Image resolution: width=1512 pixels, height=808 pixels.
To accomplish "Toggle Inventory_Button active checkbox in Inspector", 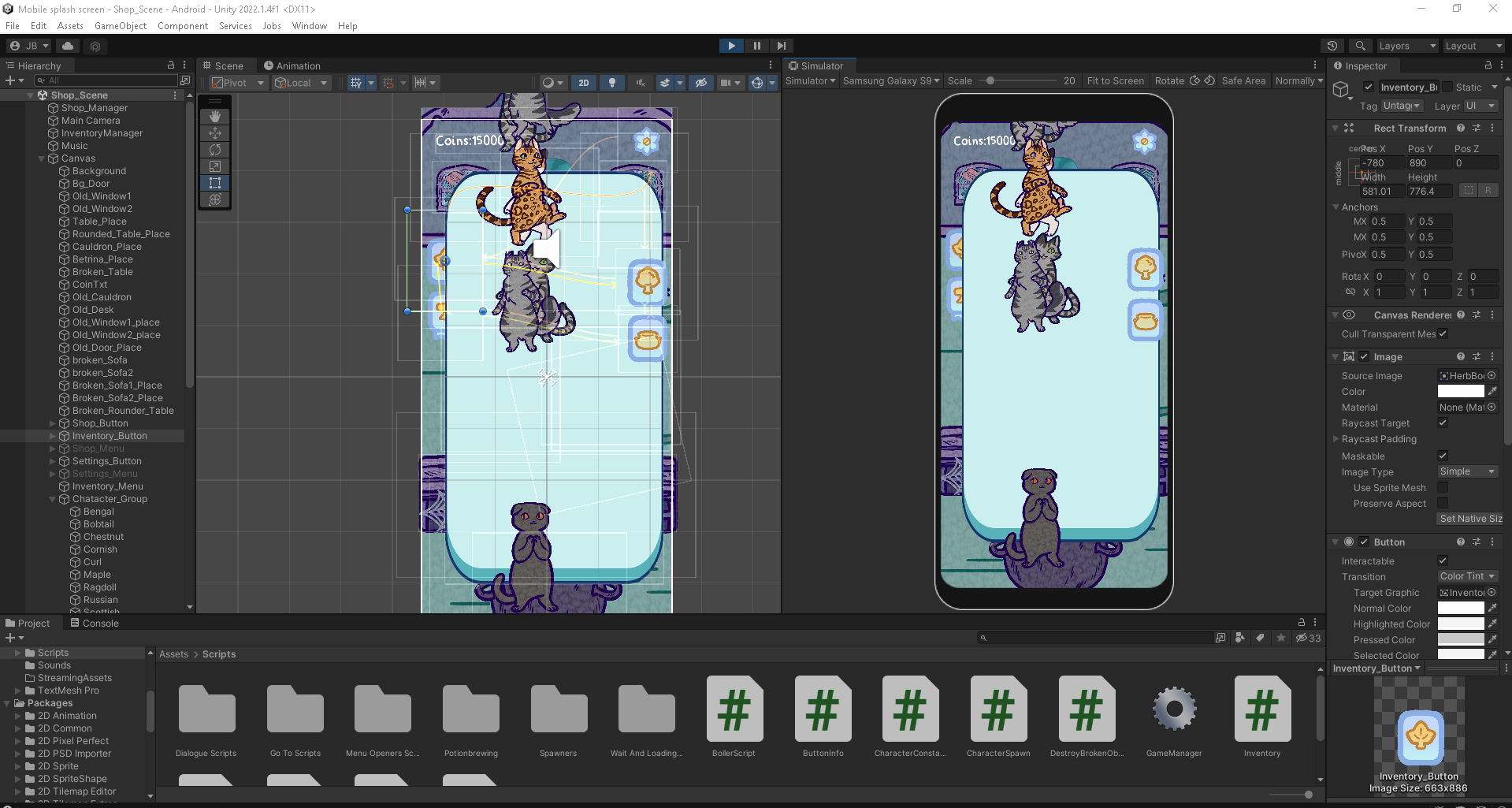I will click(x=1369, y=87).
